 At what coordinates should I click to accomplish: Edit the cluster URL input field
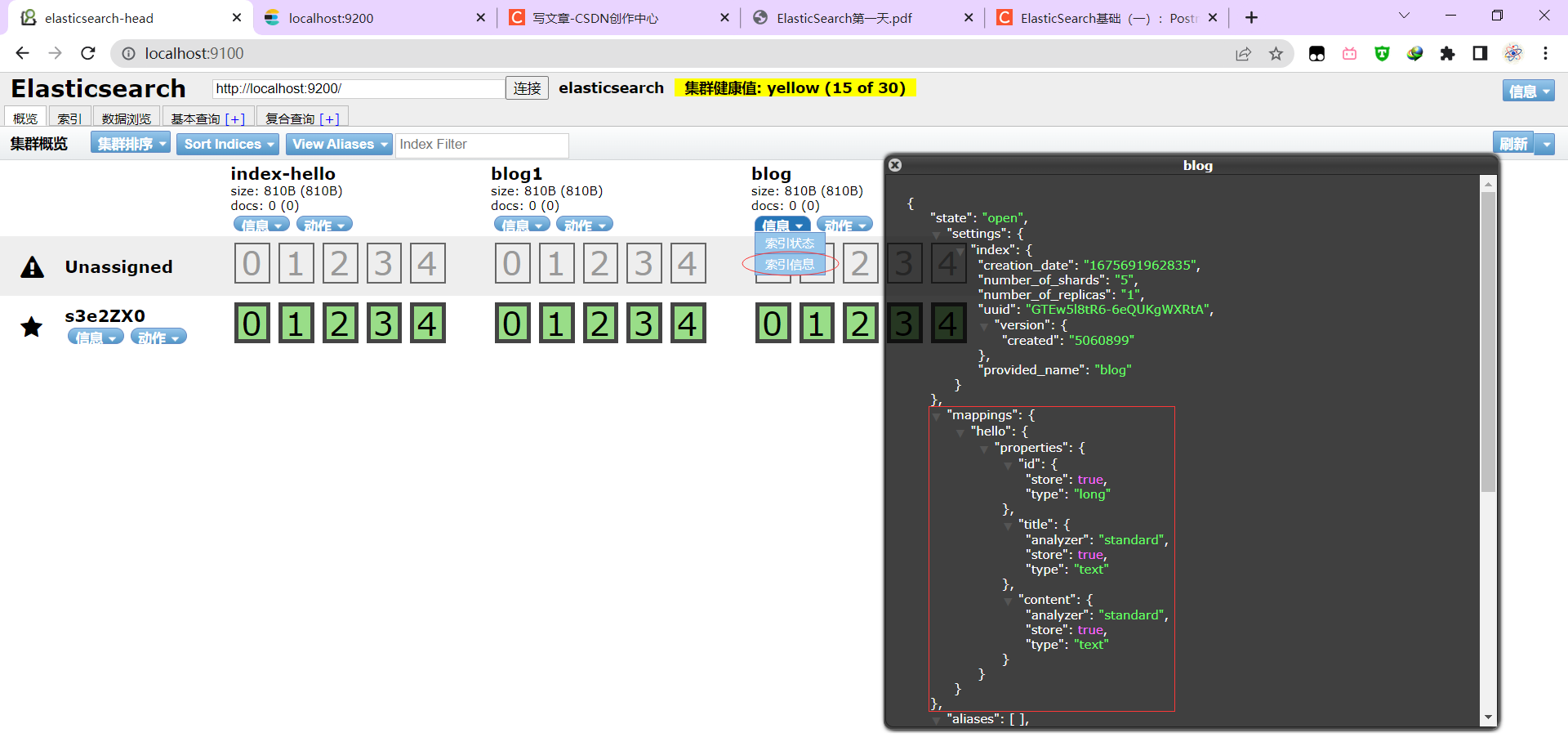point(359,88)
